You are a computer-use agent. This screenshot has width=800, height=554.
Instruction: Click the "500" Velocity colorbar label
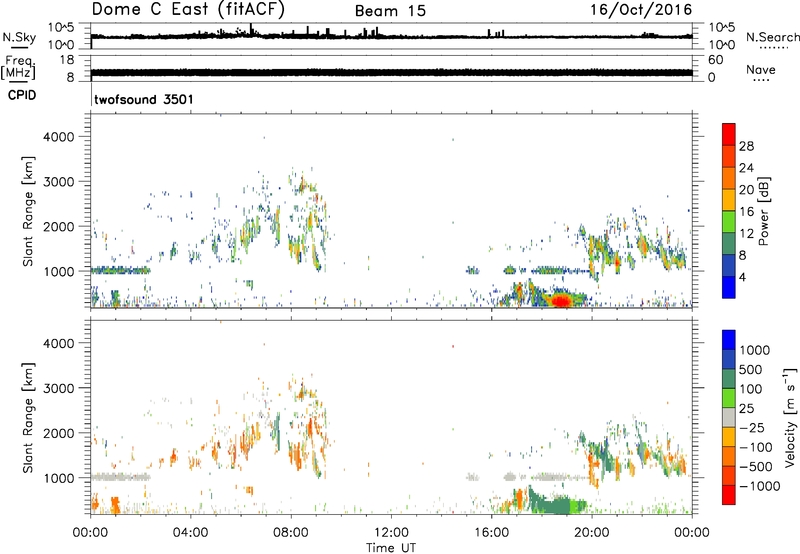point(751,369)
